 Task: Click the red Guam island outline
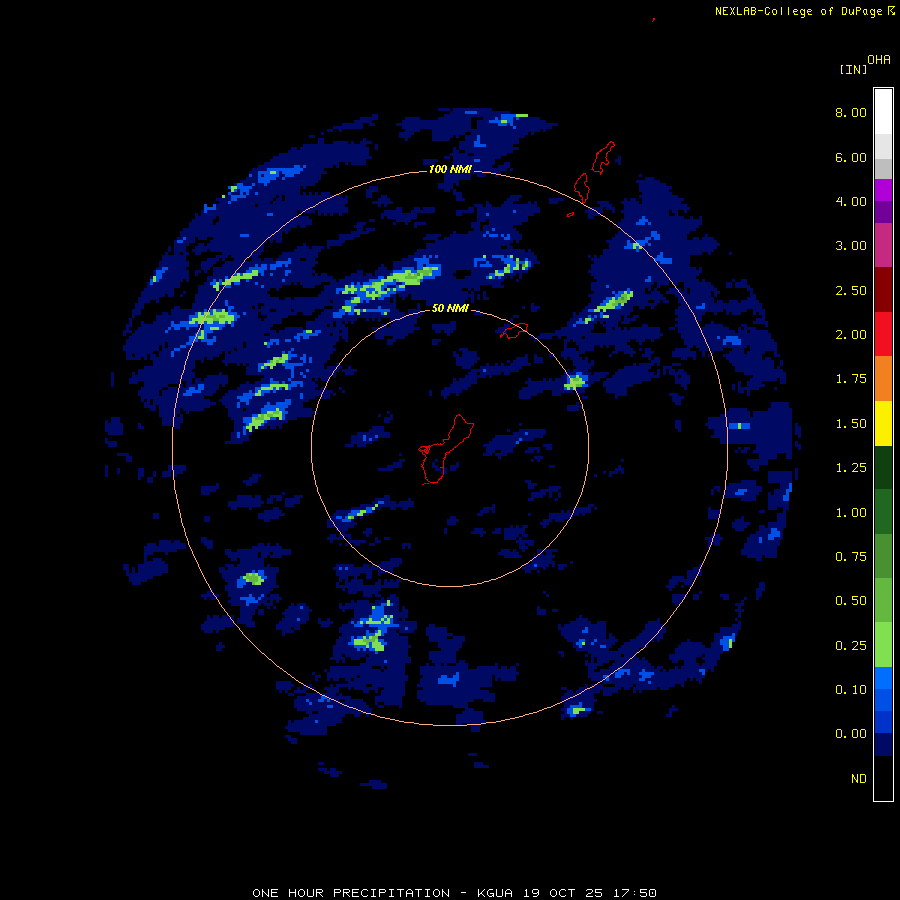443,450
